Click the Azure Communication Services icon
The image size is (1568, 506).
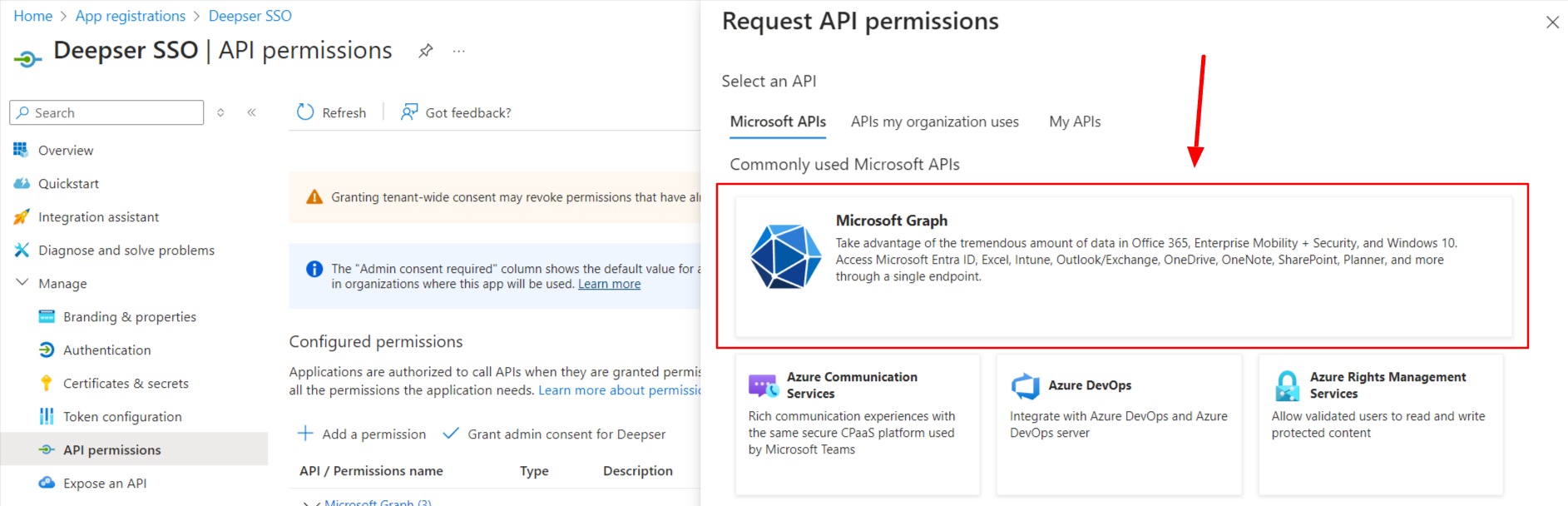[764, 385]
